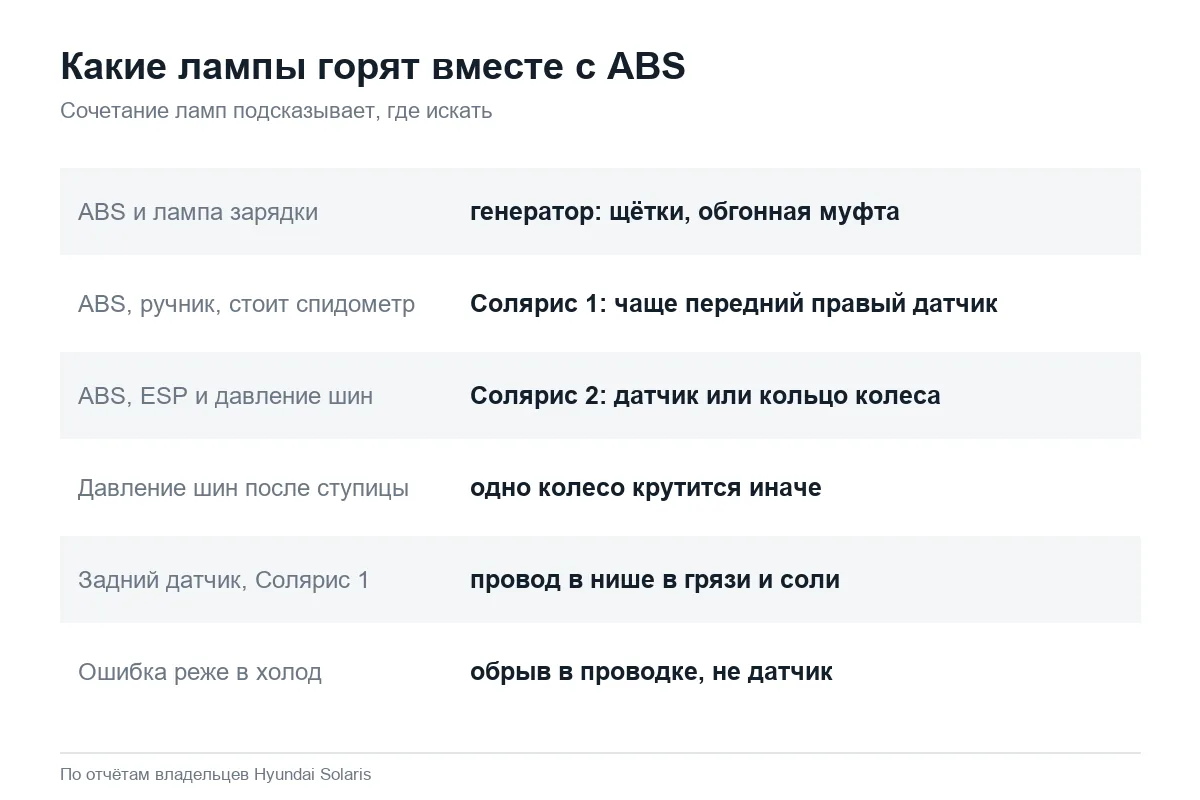Click the cell 'ABS, ESP и давление шин'
This screenshot has height=800, width=1200.
pyautogui.click(x=225, y=396)
